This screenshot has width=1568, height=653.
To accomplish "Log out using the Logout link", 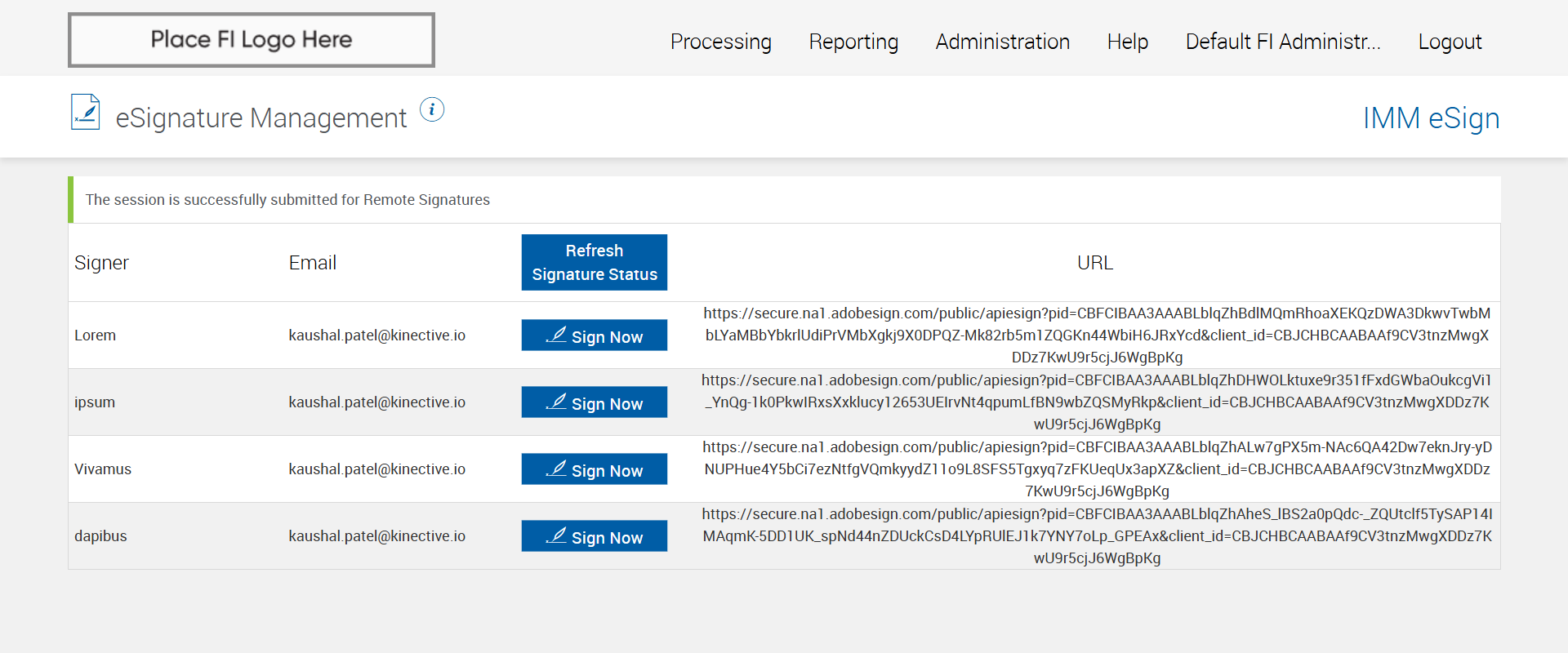I will [x=1450, y=42].
